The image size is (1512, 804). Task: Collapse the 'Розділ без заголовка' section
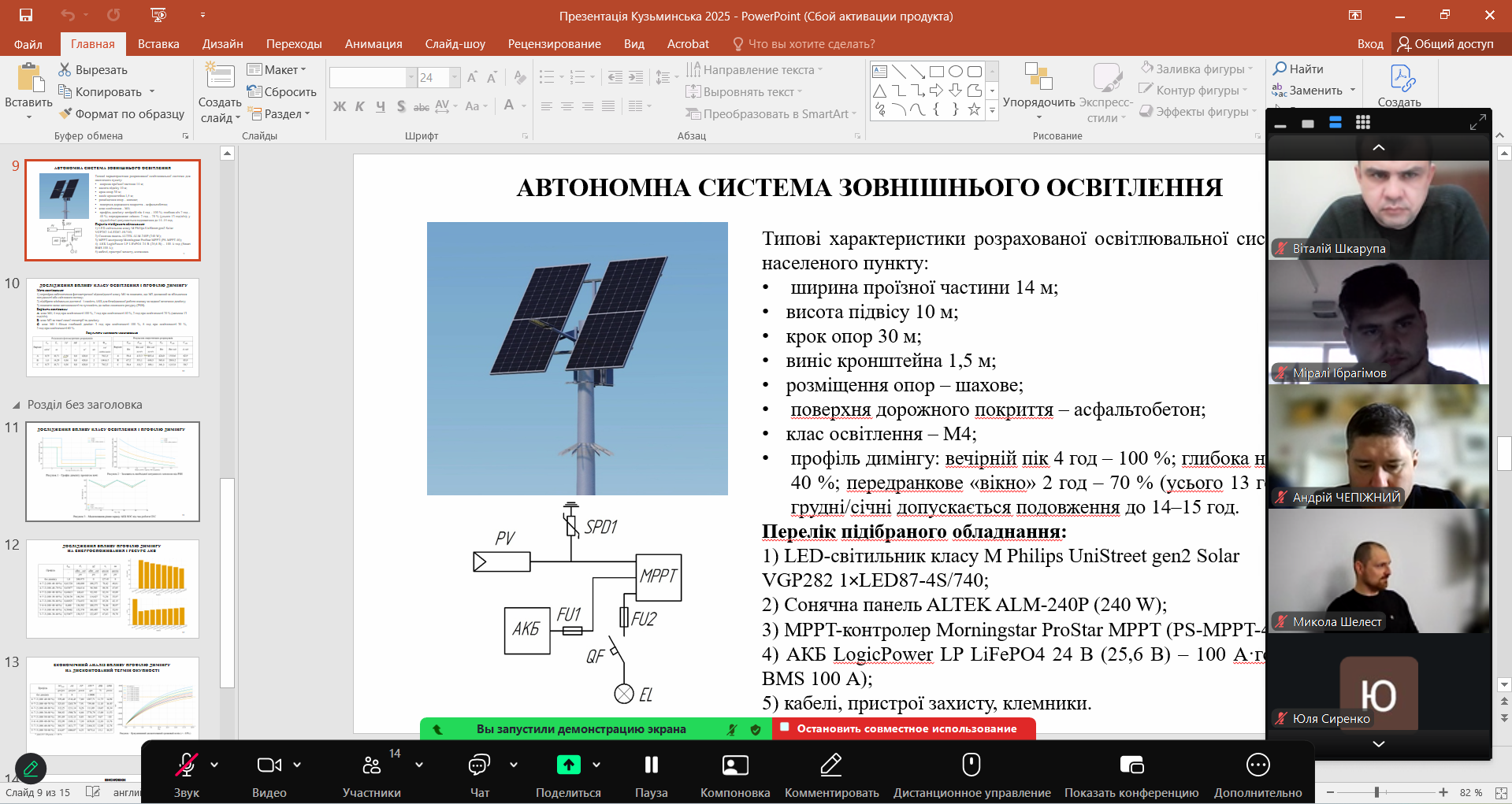pyautogui.click(x=16, y=405)
